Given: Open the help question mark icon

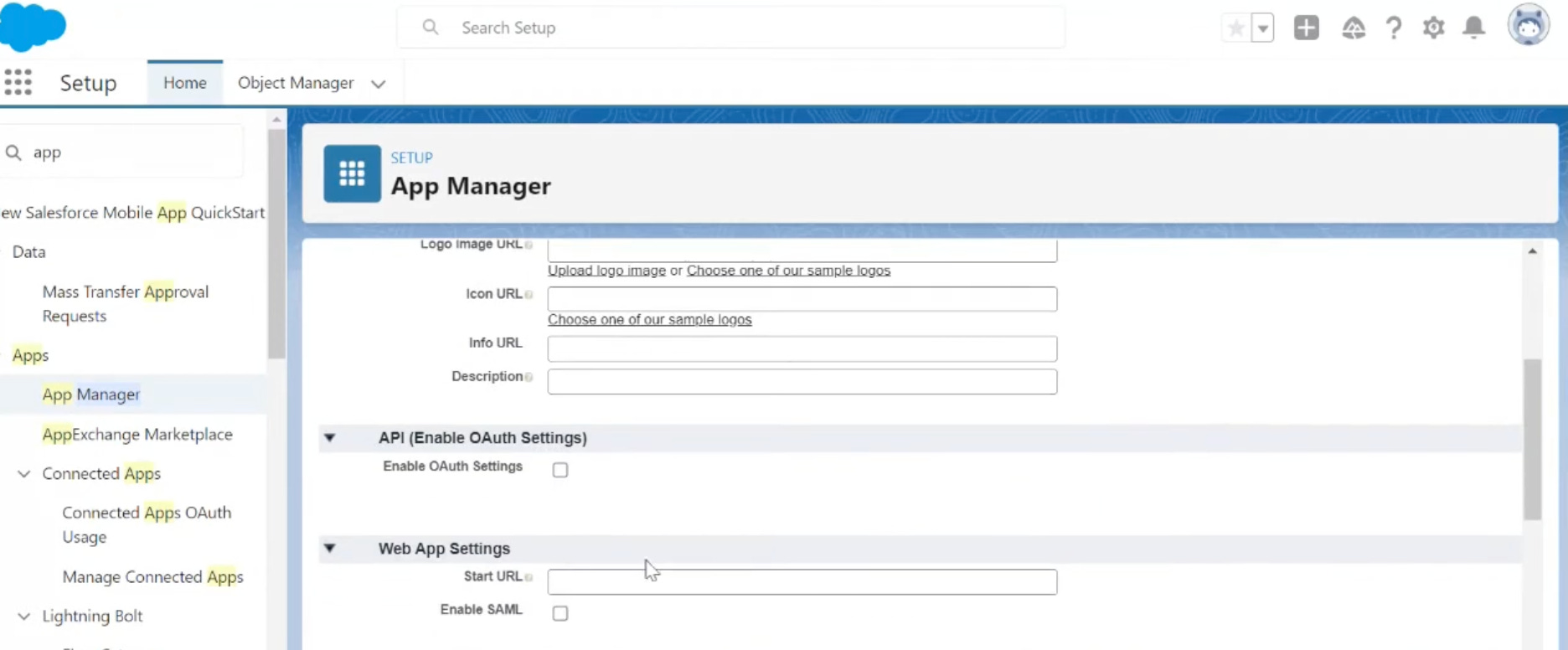Looking at the screenshot, I should tap(1393, 28).
